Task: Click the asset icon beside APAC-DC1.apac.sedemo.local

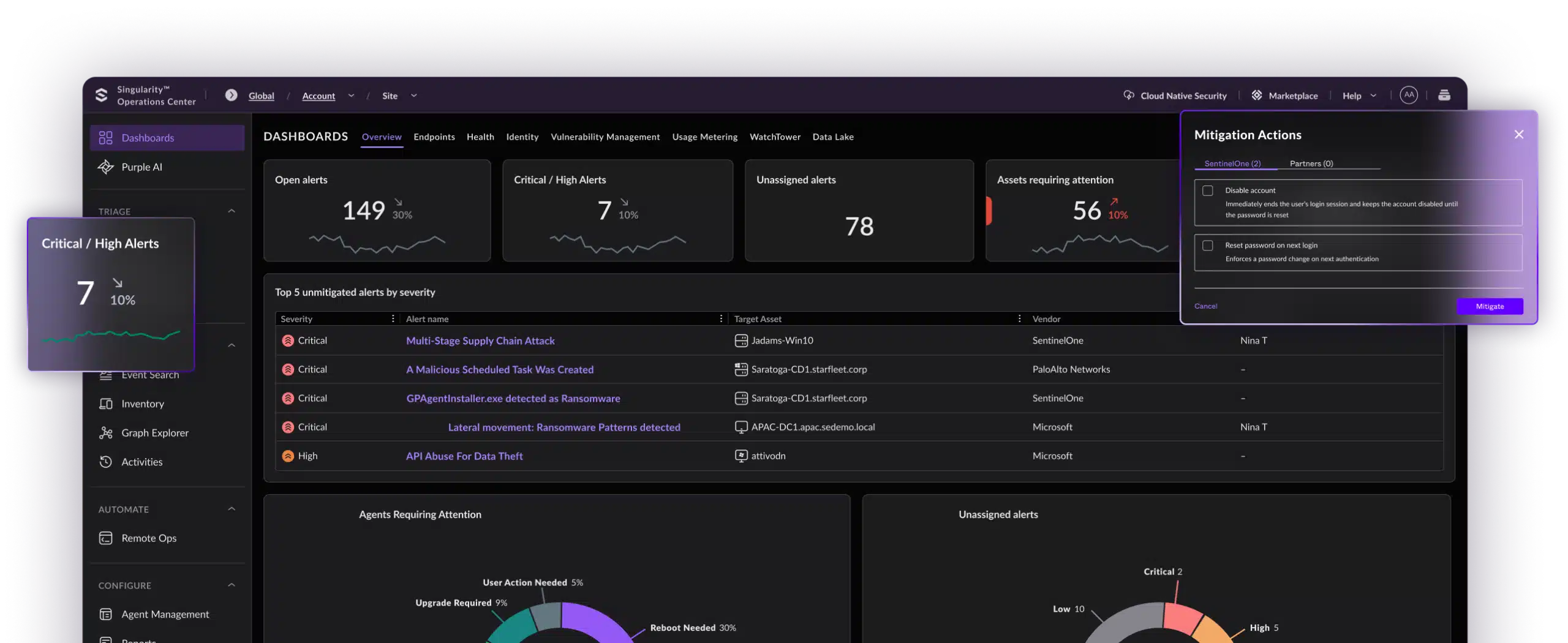Action: point(741,427)
